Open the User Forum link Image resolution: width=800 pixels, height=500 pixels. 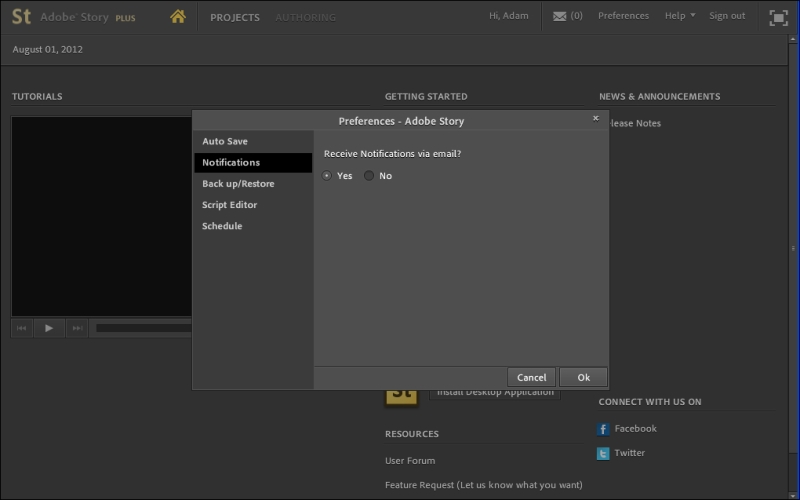[410, 461]
